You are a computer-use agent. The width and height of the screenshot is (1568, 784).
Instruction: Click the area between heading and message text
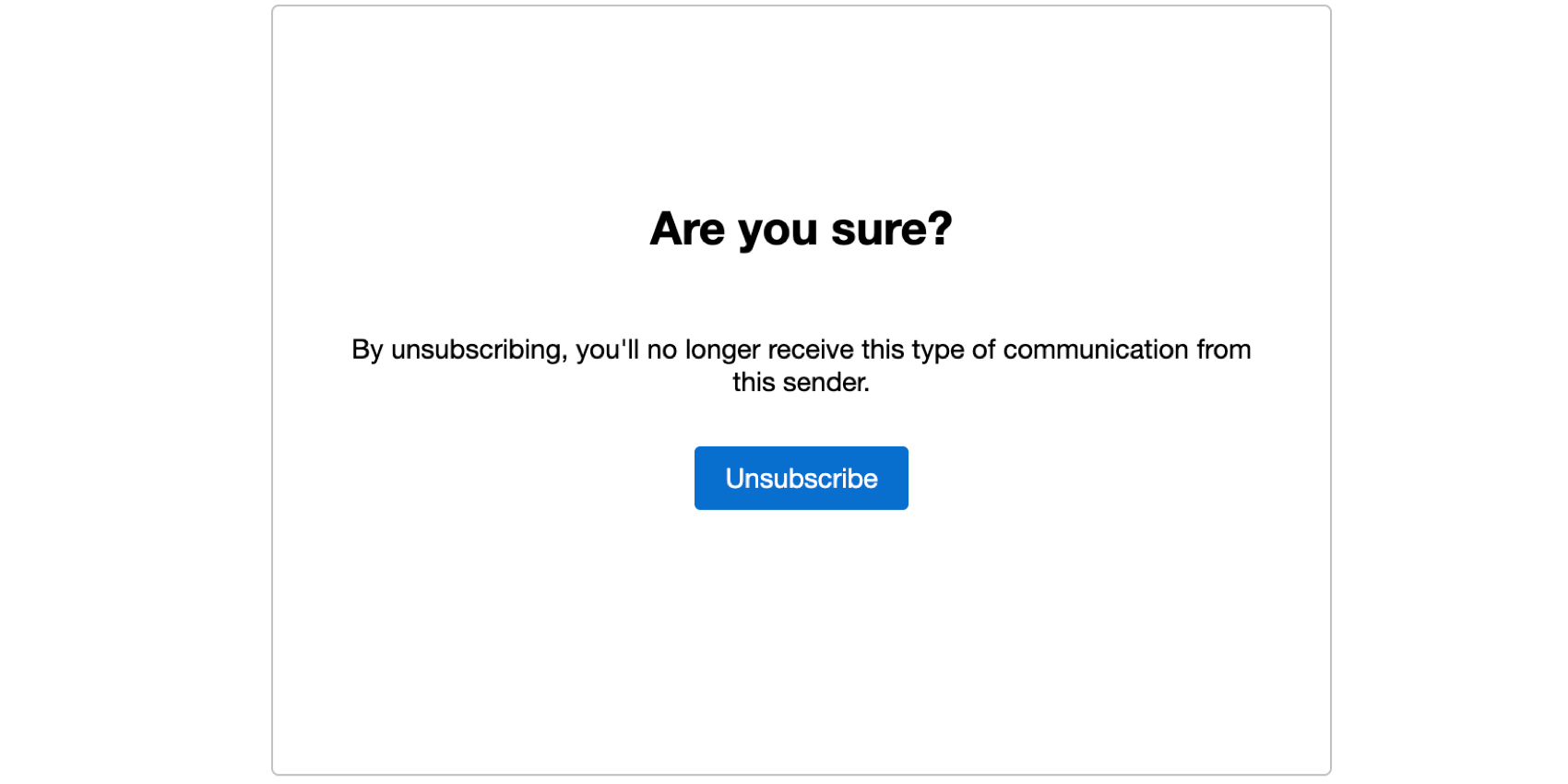801,295
